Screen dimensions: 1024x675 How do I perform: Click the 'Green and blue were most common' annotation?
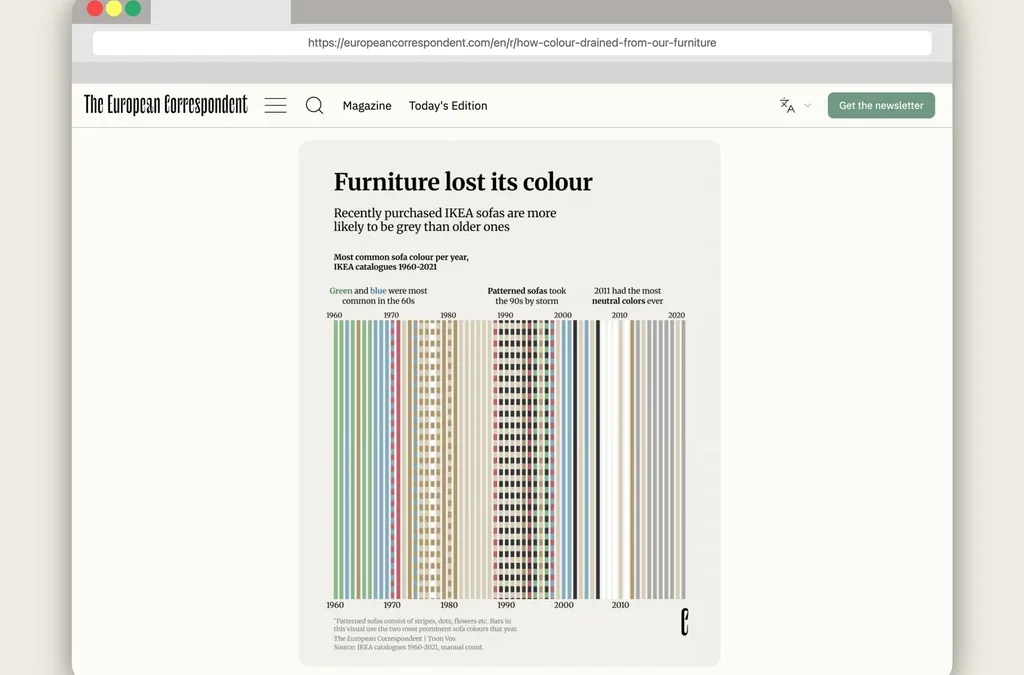[378, 296]
